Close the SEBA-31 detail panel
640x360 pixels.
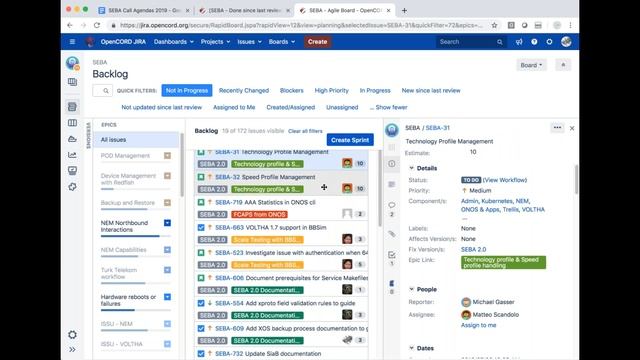click(572, 128)
